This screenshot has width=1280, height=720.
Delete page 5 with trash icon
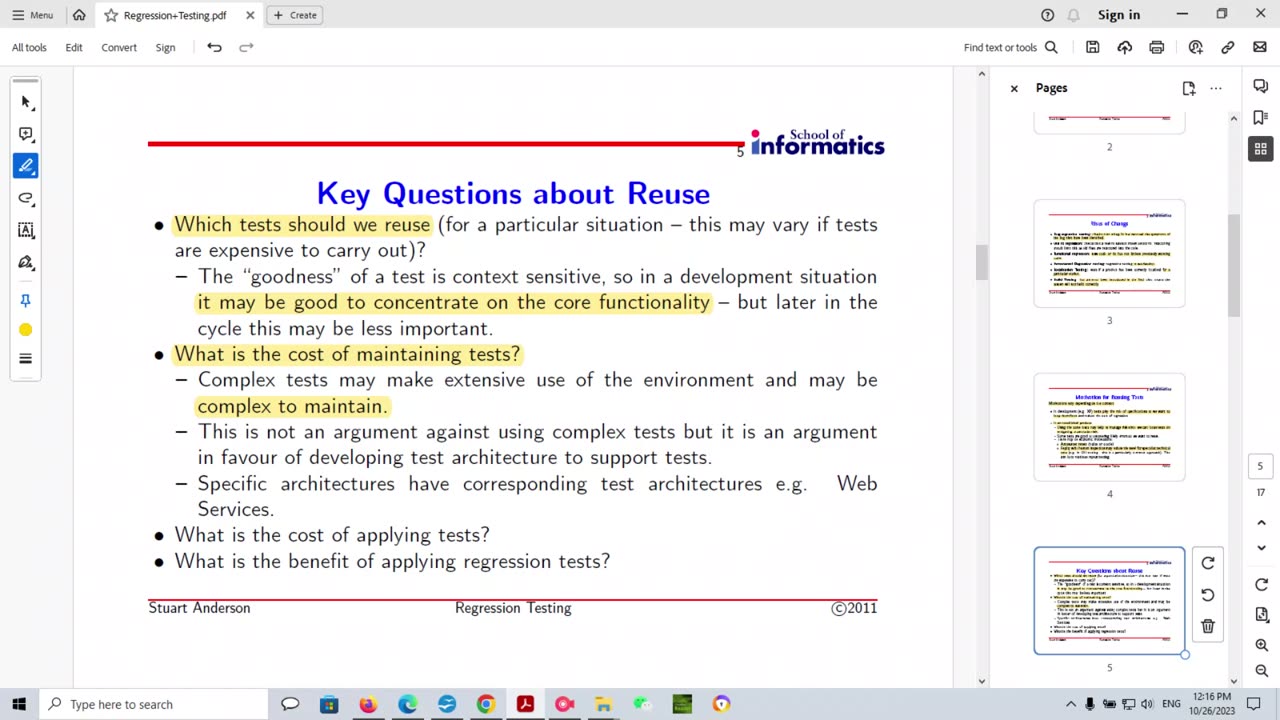point(1208,626)
